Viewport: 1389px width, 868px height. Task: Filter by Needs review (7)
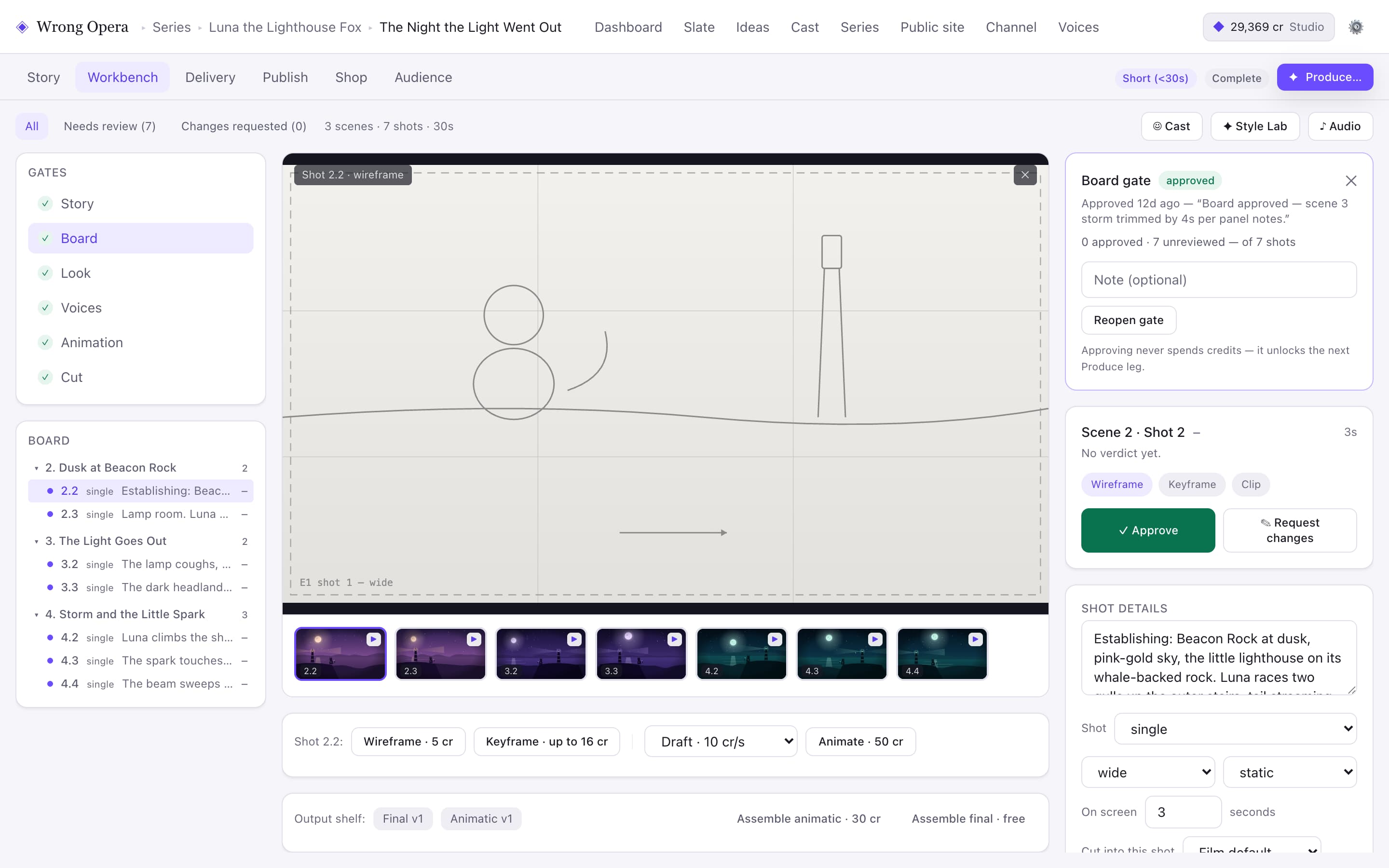[x=109, y=126]
